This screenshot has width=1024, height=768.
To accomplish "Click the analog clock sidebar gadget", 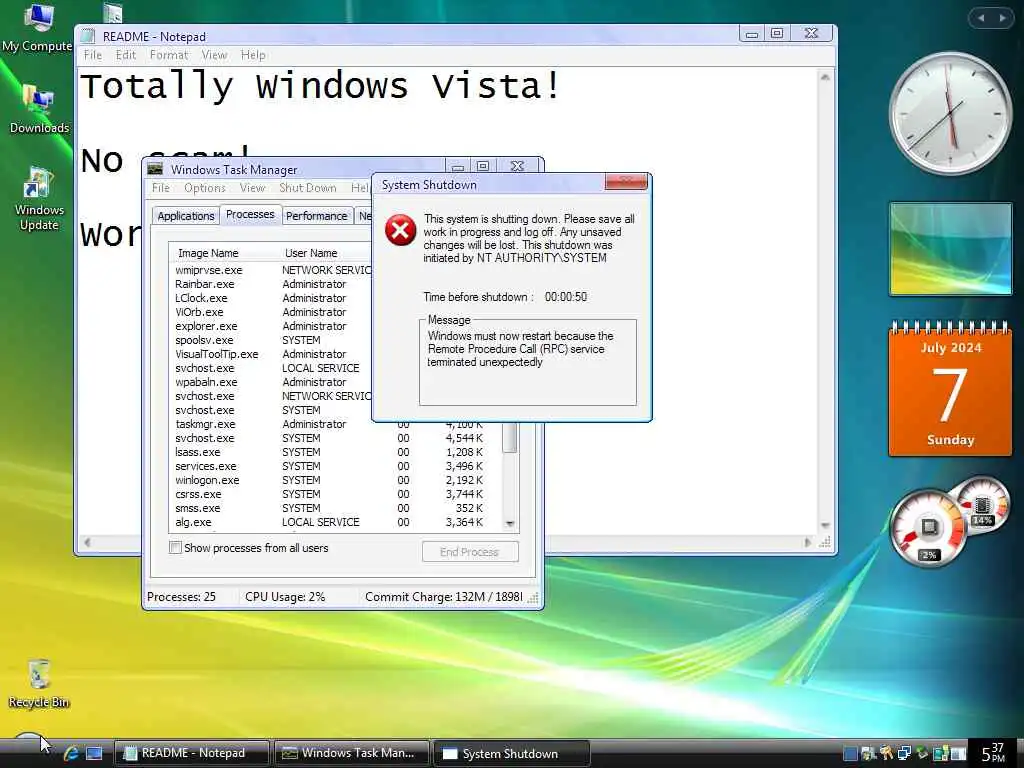I will click(x=950, y=113).
